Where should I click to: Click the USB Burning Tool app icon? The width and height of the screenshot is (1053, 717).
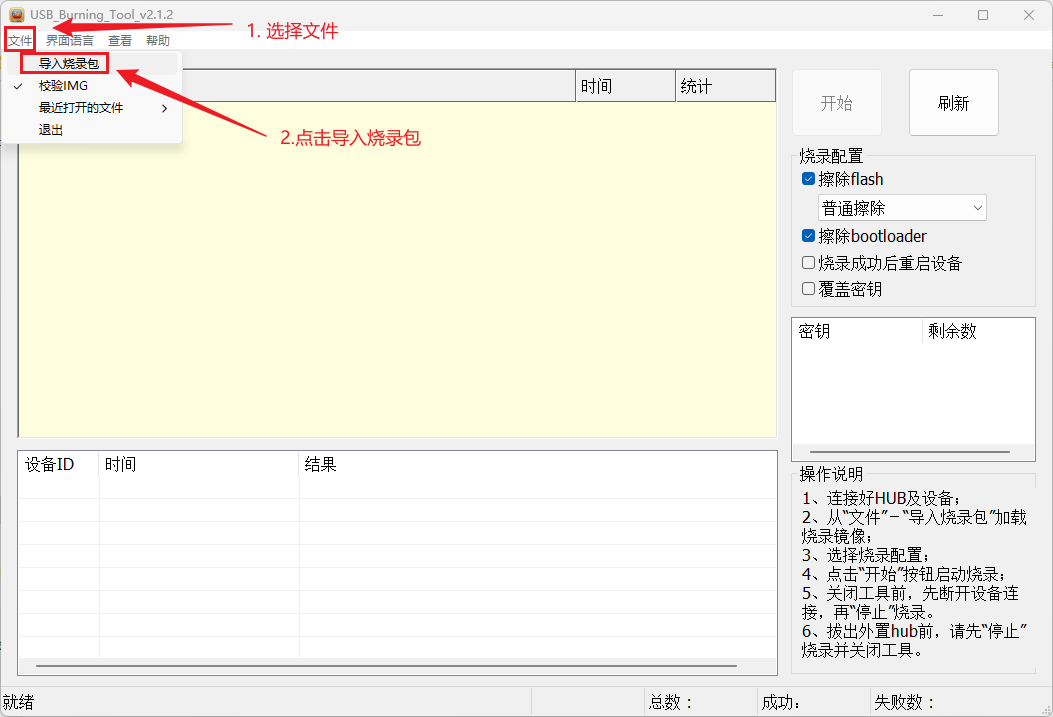coord(16,15)
